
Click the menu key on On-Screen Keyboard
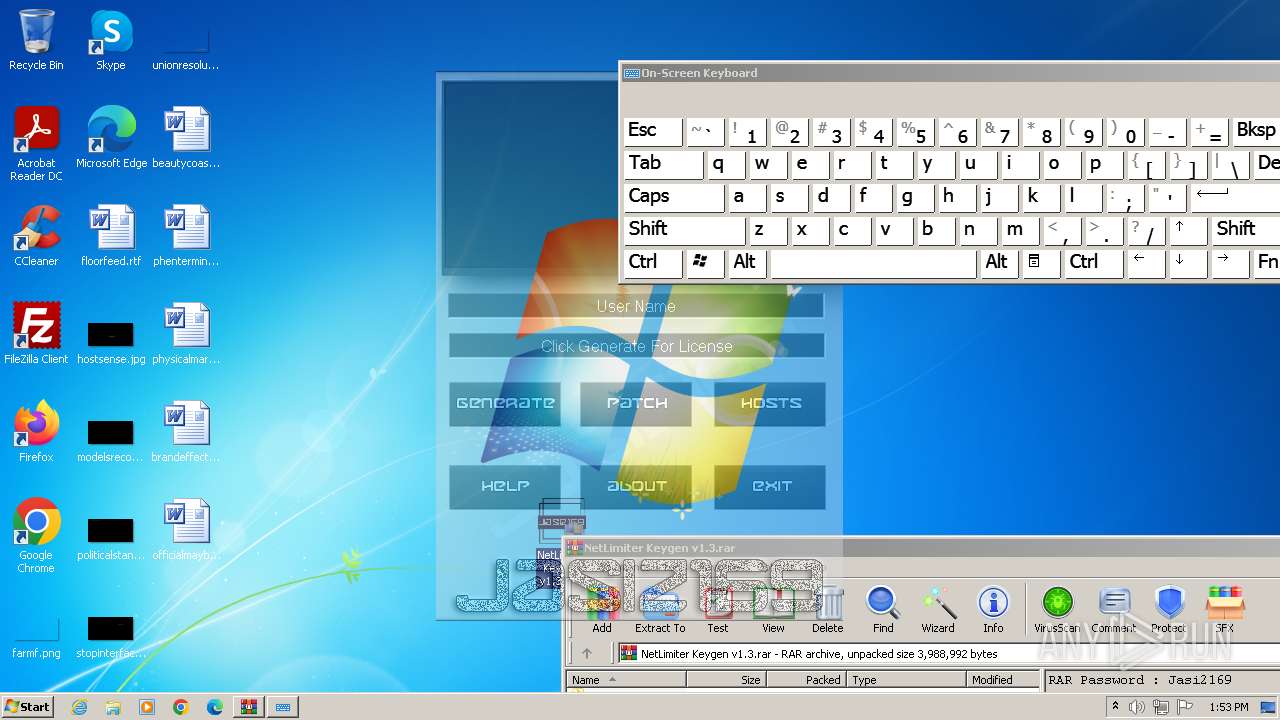point(1041,263)
